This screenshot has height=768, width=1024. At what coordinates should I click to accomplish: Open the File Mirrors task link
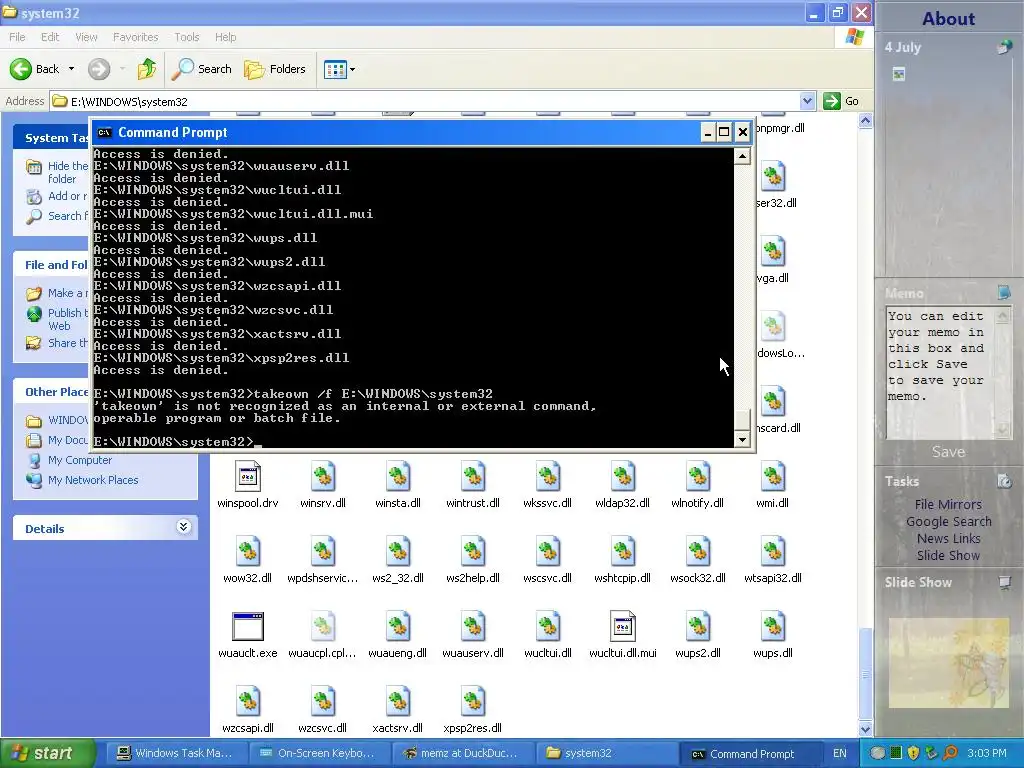tap(948, 504)
